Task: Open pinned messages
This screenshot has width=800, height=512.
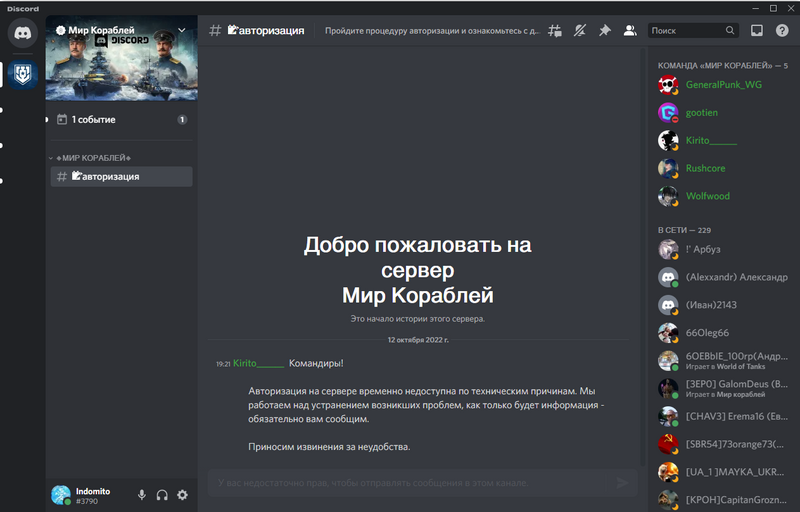Action: [605, 31]
